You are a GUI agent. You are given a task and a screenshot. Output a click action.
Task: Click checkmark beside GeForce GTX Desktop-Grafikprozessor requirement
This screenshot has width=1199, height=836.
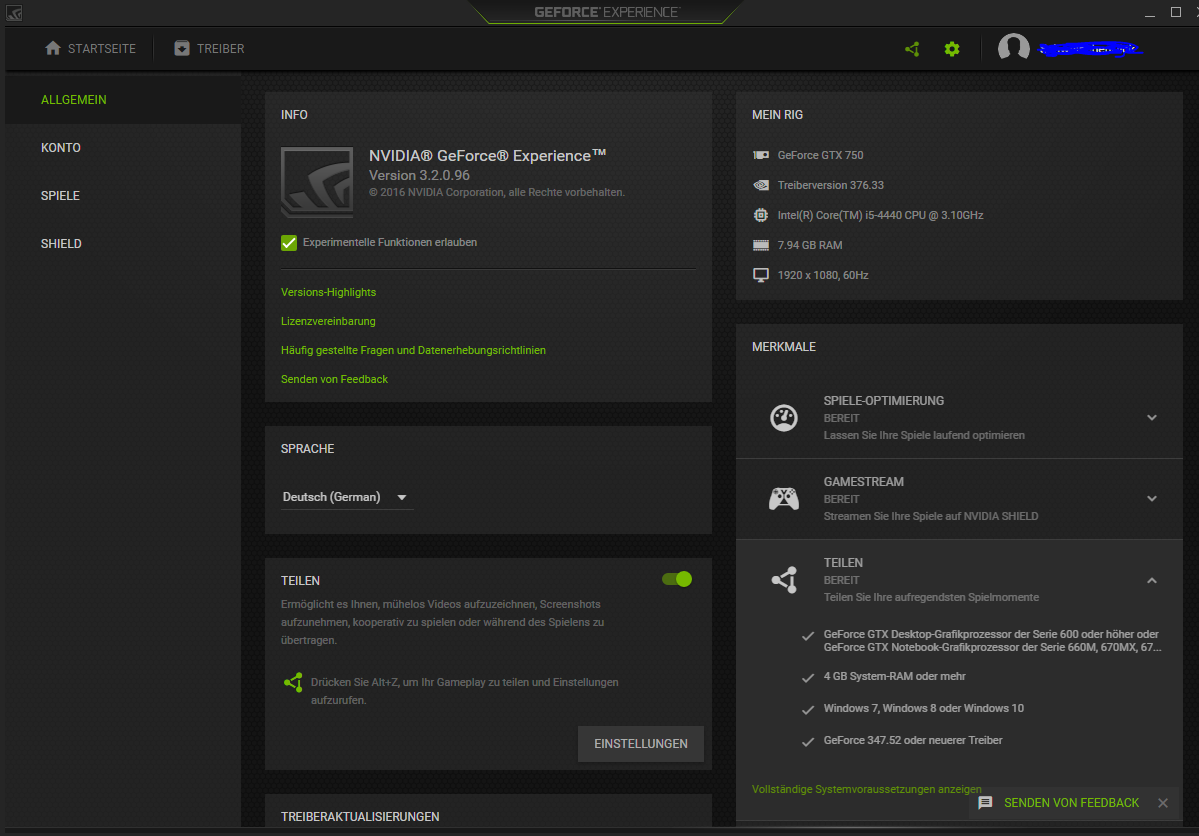point(807,636)
